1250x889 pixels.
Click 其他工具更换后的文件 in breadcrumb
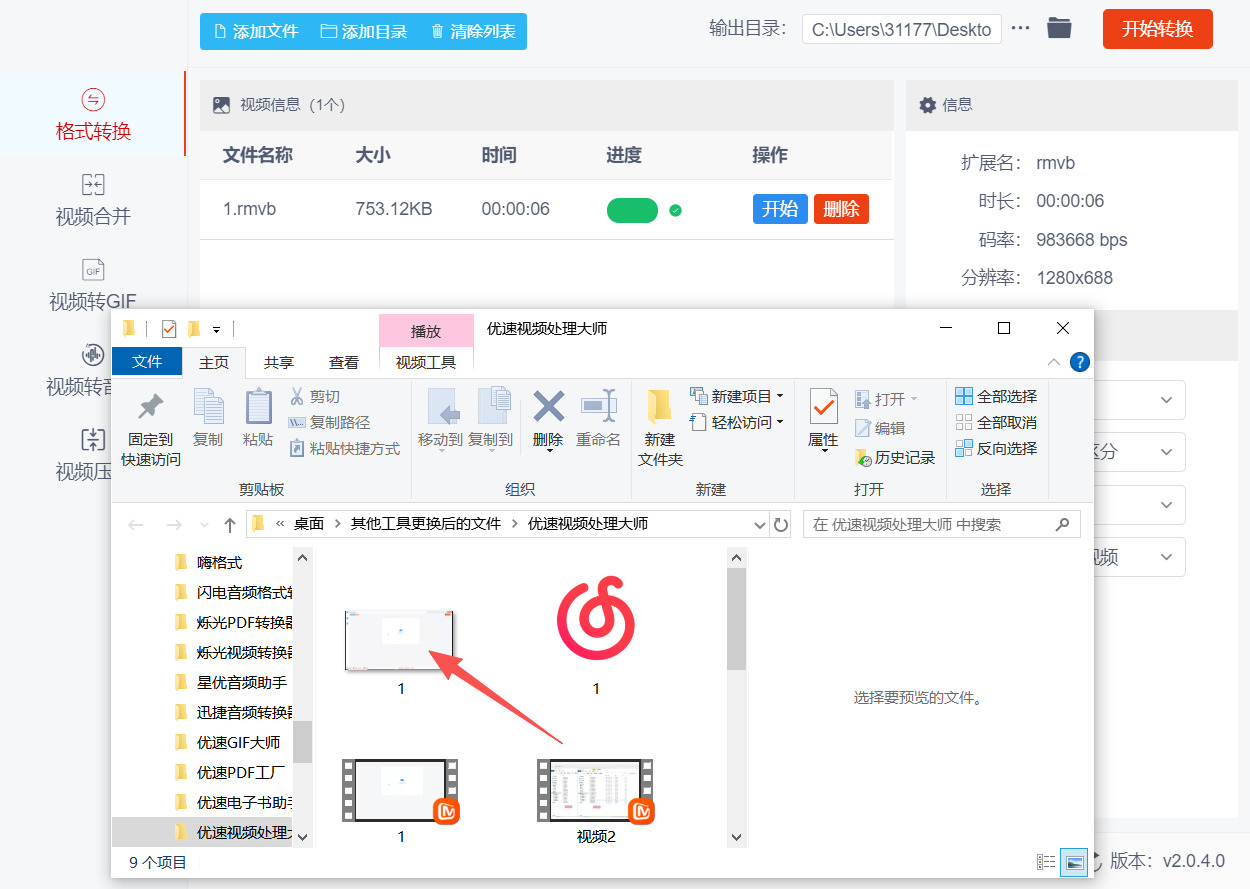(x=425, y=524)
